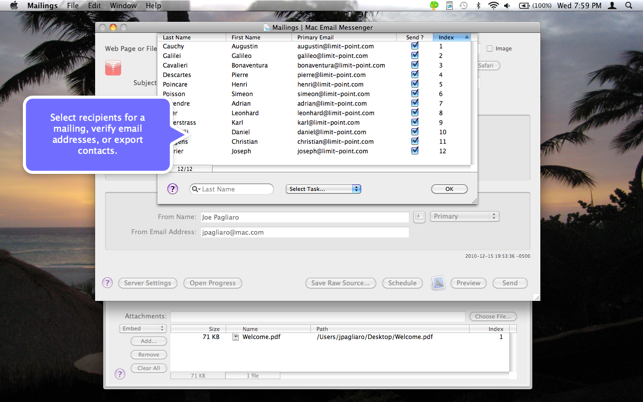Select the augustin@limit-point.com email cell

(335, 46)
